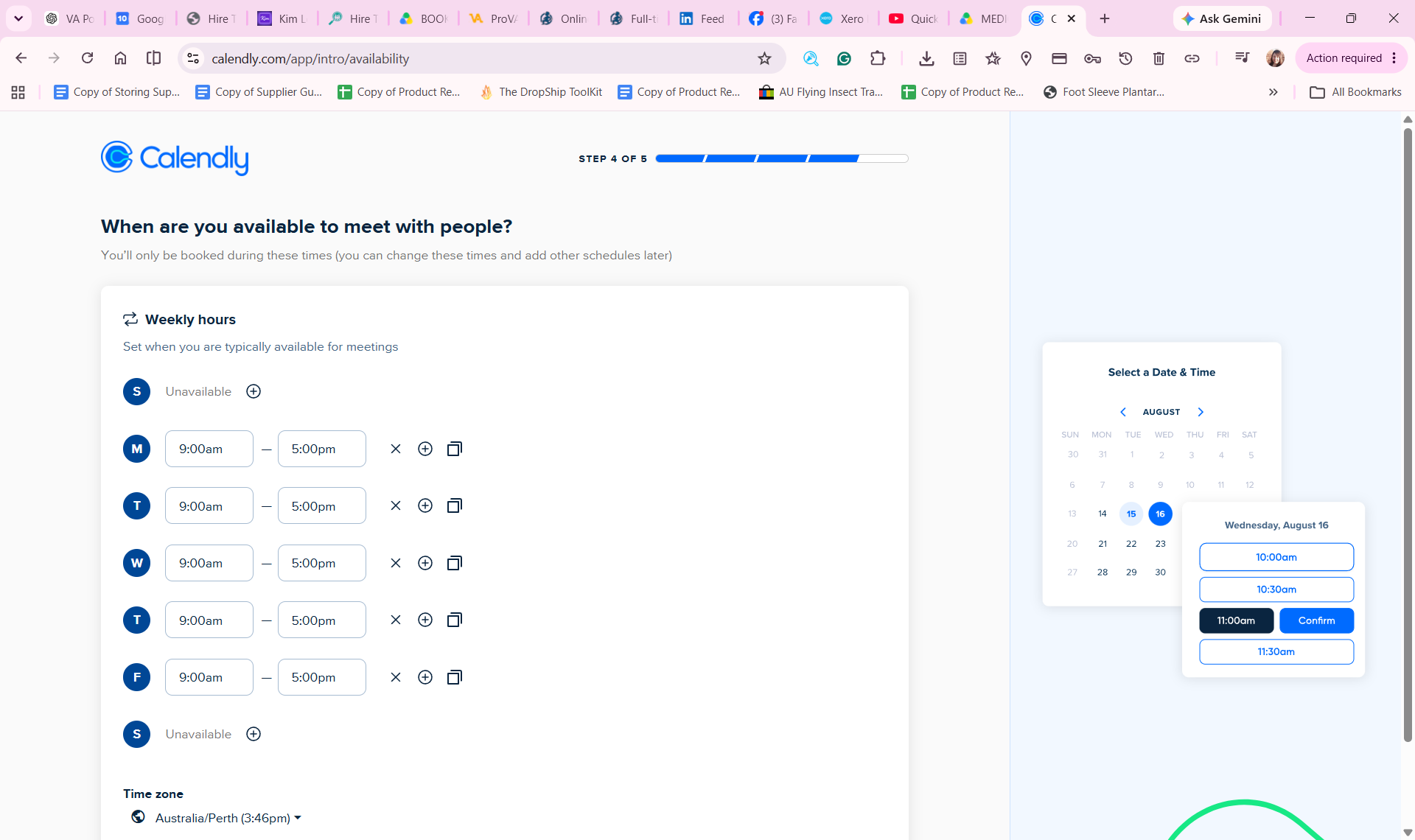This screenshot has height=840, width=1415.
Task: Add availability hours to Sunday
Action: 254,391
